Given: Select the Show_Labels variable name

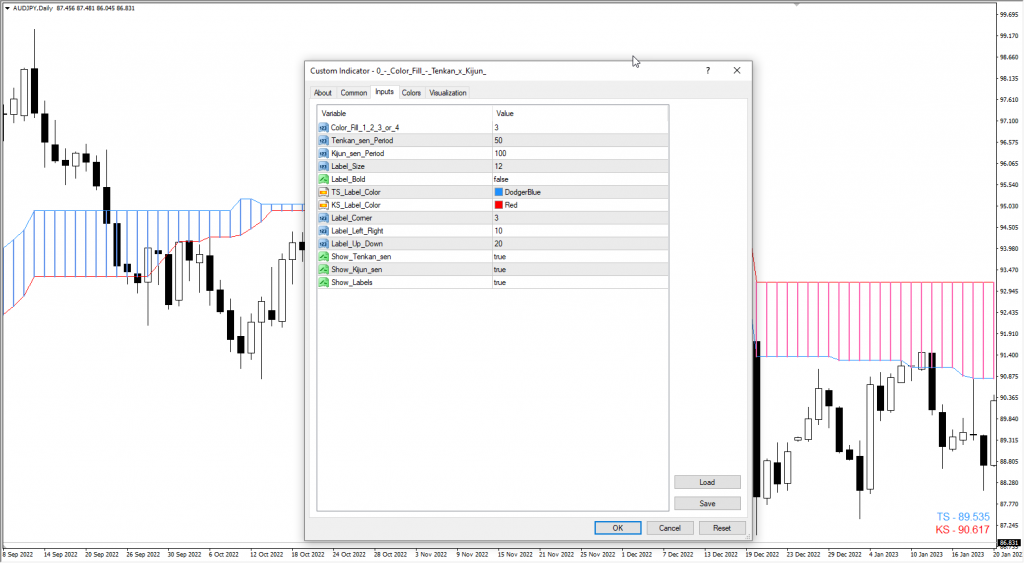Looking at the screenshot, I should tap(351, 282).
